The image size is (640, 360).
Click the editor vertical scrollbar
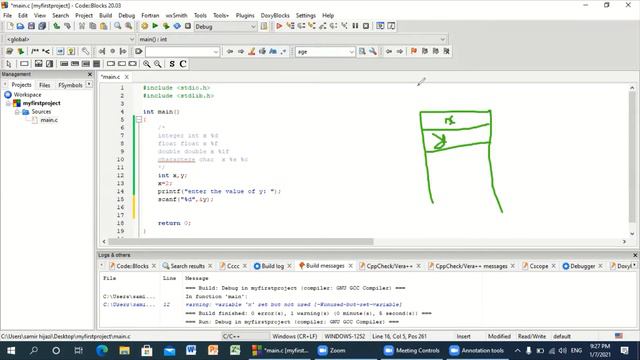[632, 157]
